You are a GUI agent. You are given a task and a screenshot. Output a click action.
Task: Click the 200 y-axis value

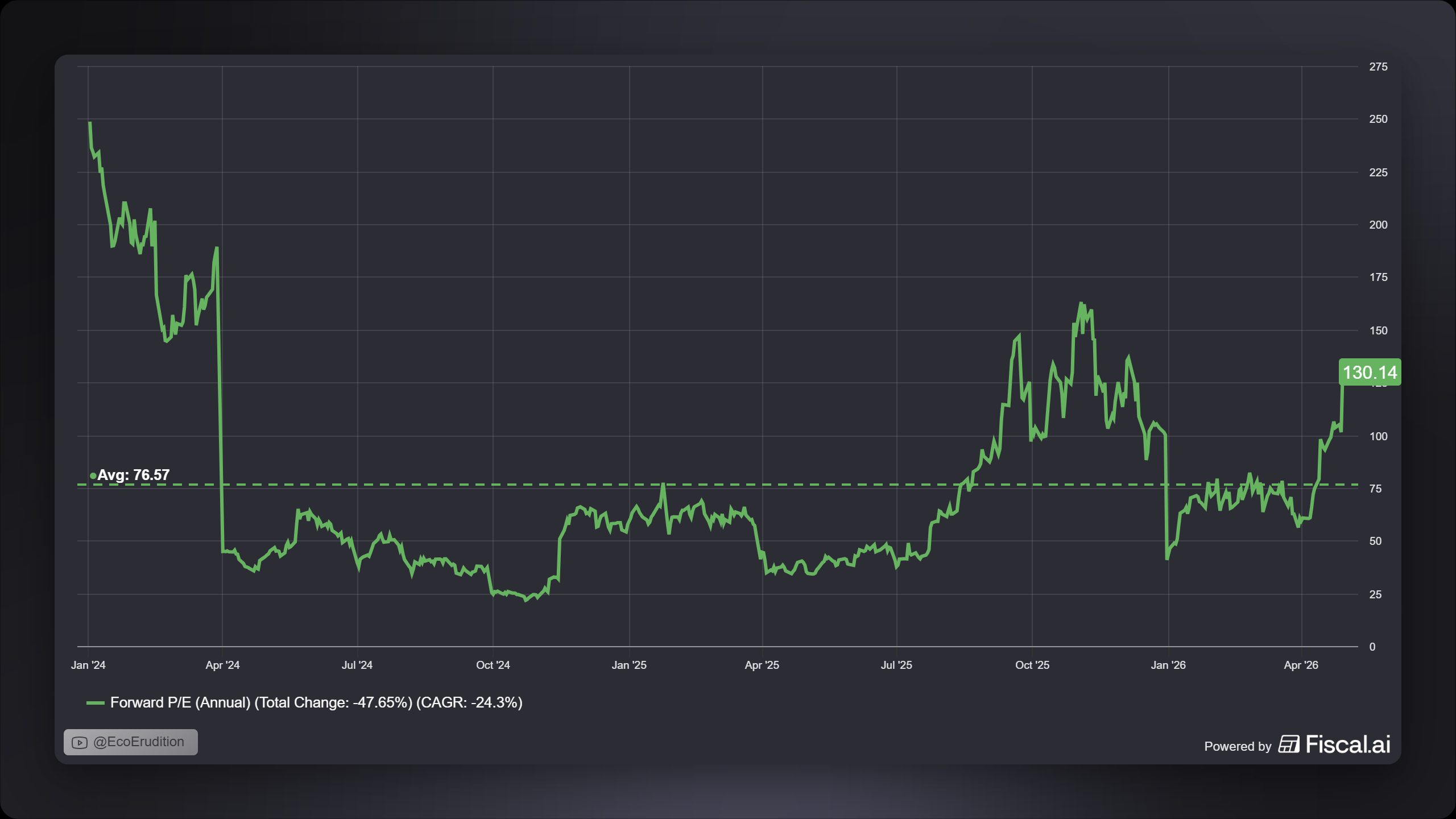[1379, 225]
